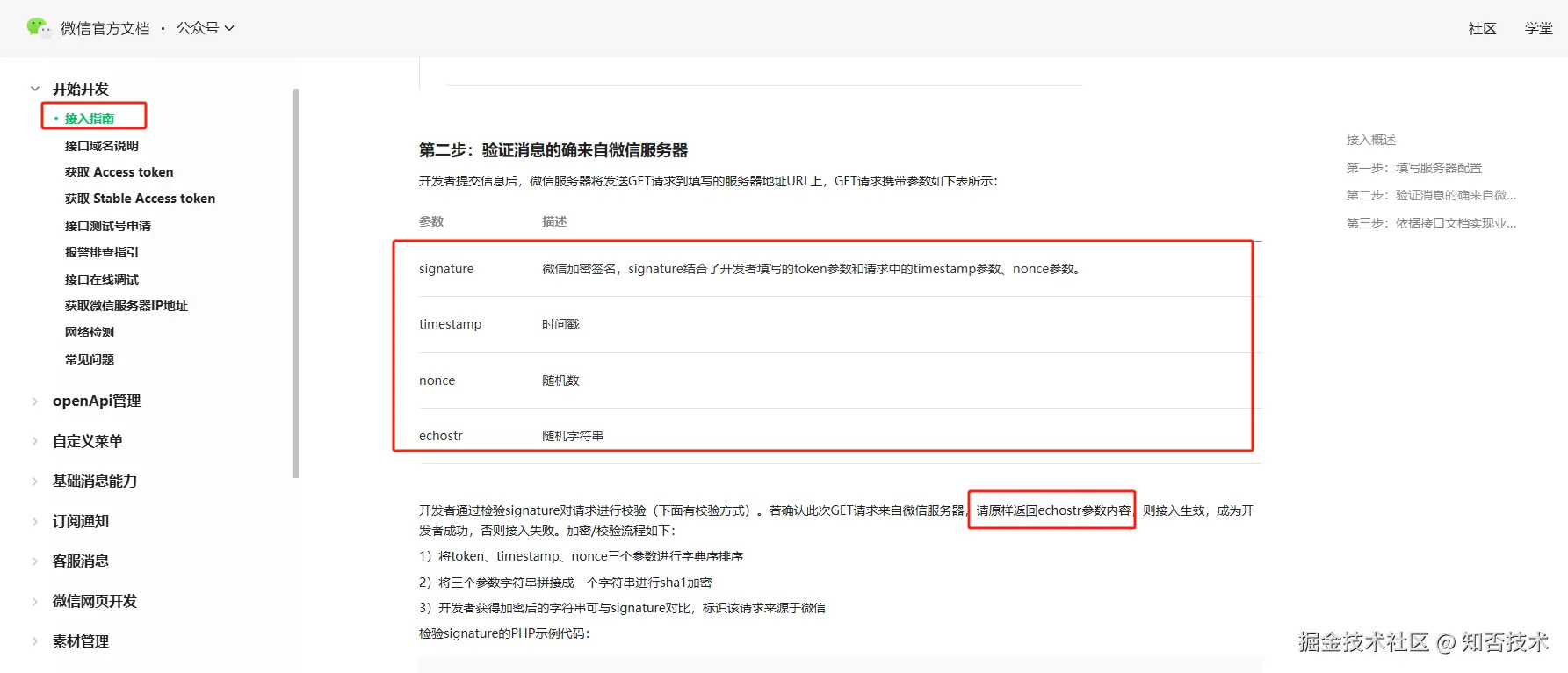Open openApi管理 section title

tap(97, 401)
